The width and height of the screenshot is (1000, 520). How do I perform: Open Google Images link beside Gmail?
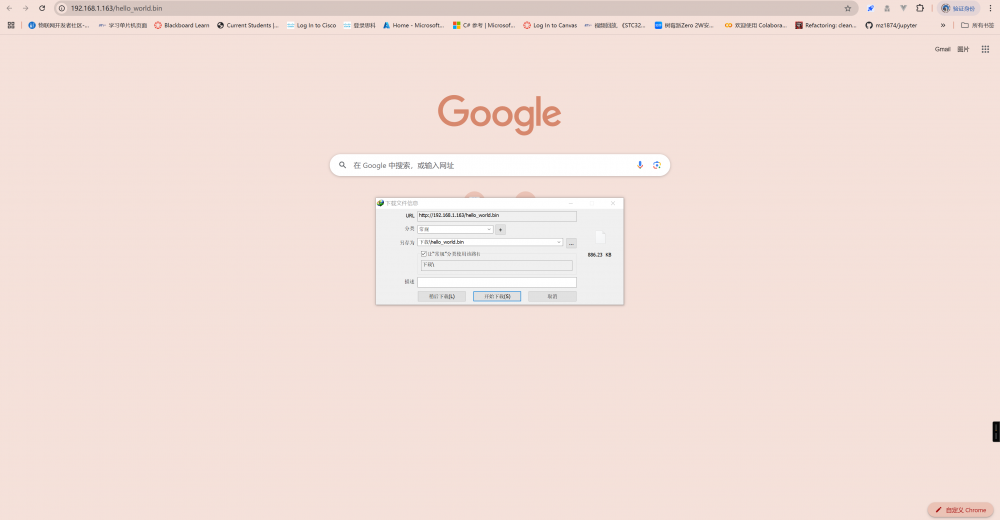tap(963, 49)
